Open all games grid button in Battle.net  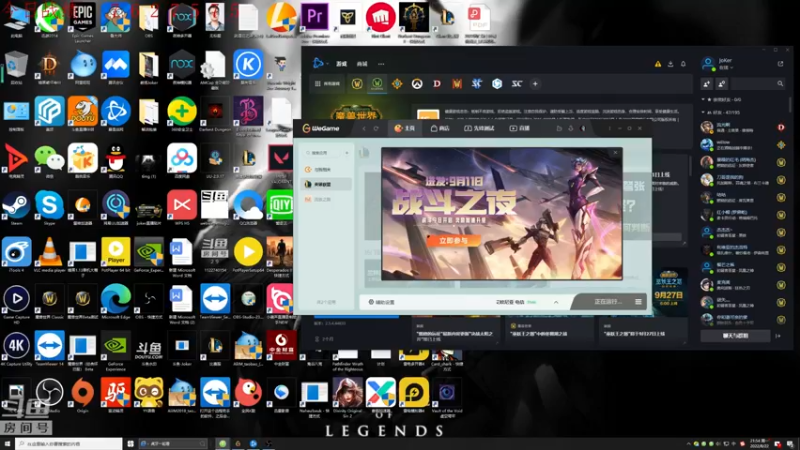327,84
